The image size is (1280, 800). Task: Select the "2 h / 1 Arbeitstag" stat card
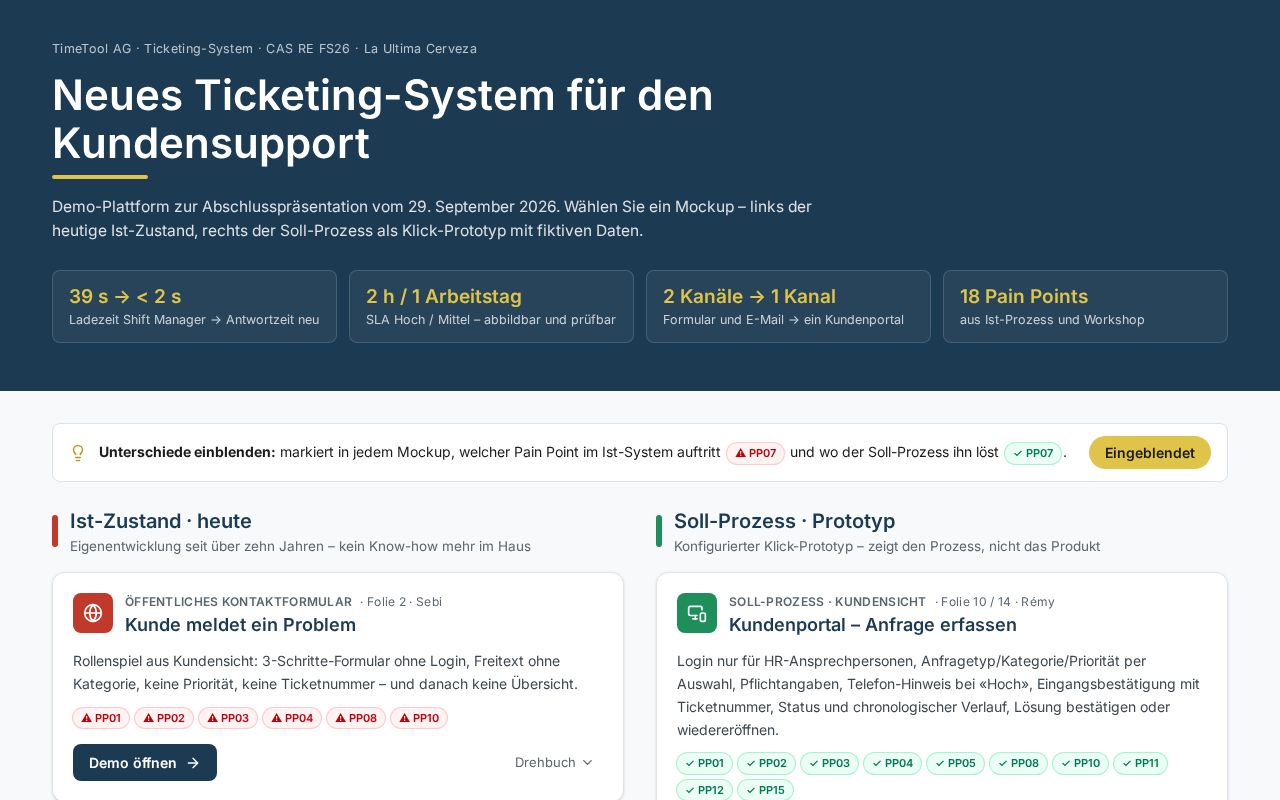coord(491,306)
